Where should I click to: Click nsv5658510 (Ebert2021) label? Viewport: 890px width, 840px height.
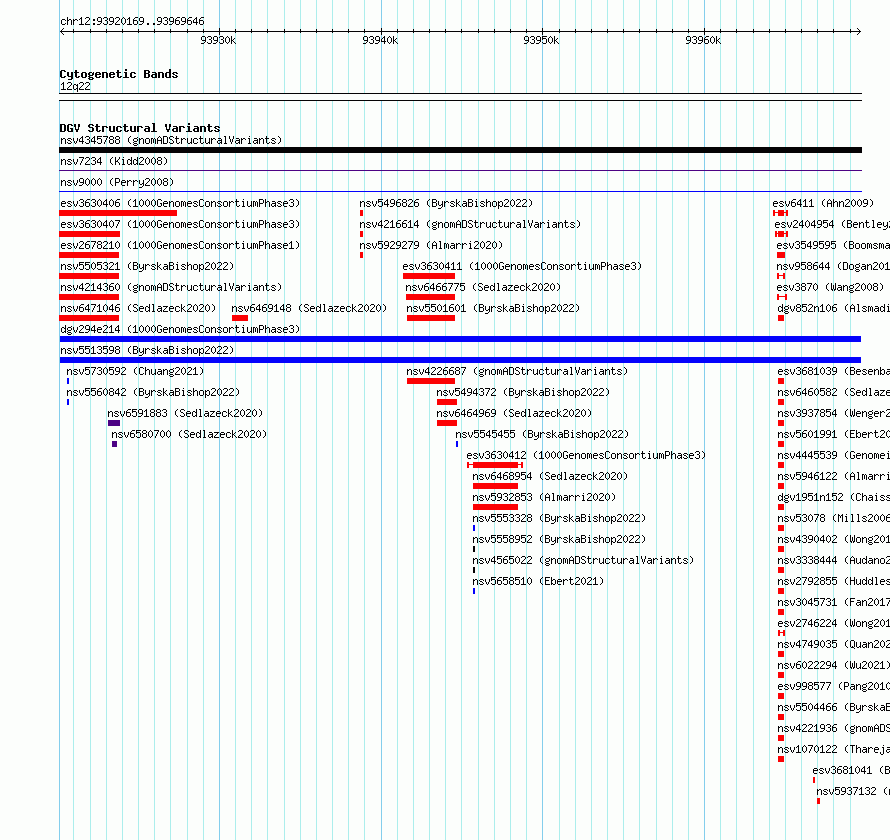click(x=538, y=581)
